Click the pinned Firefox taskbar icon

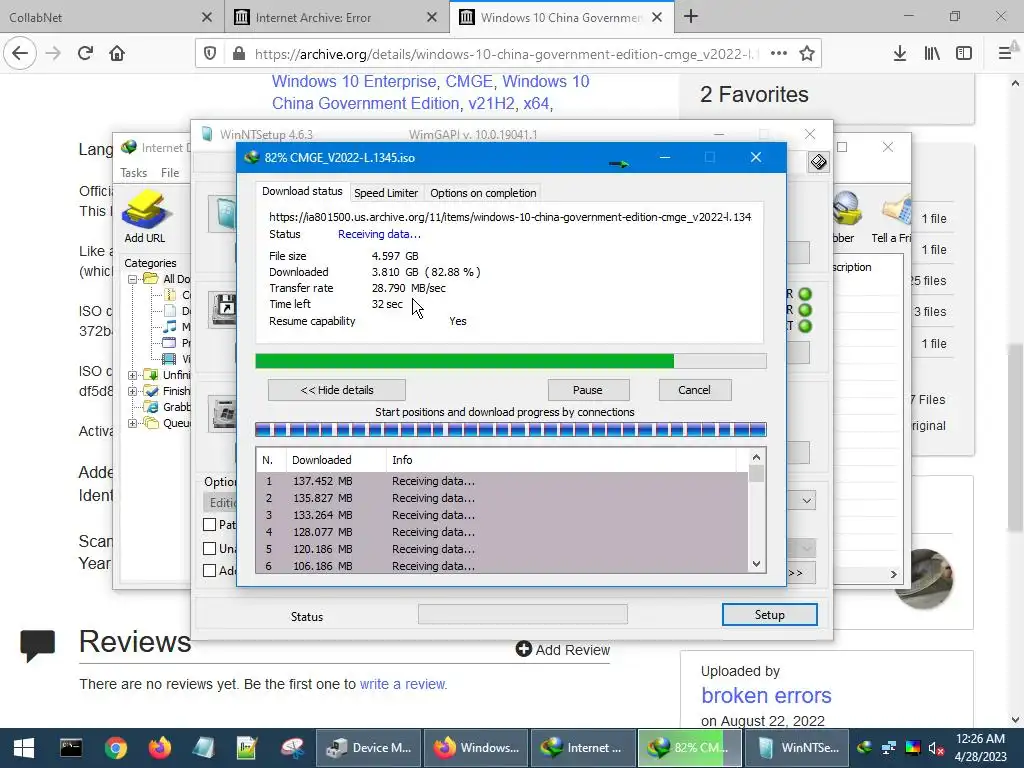(159, 748)
